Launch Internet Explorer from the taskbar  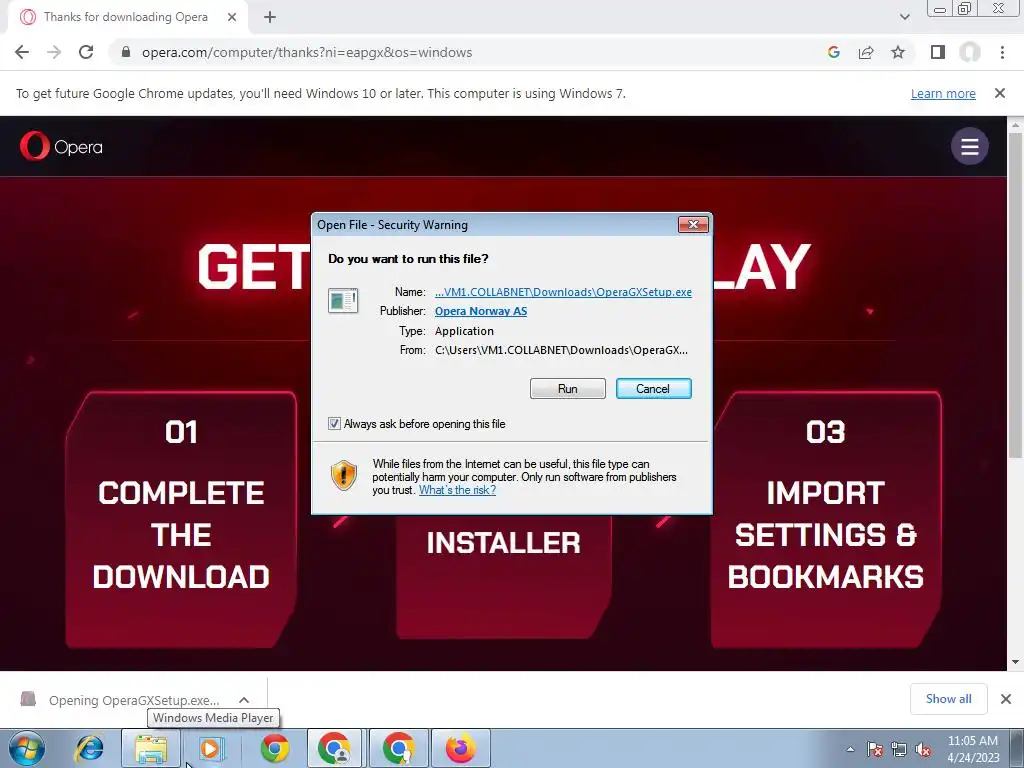click(89, 748)
